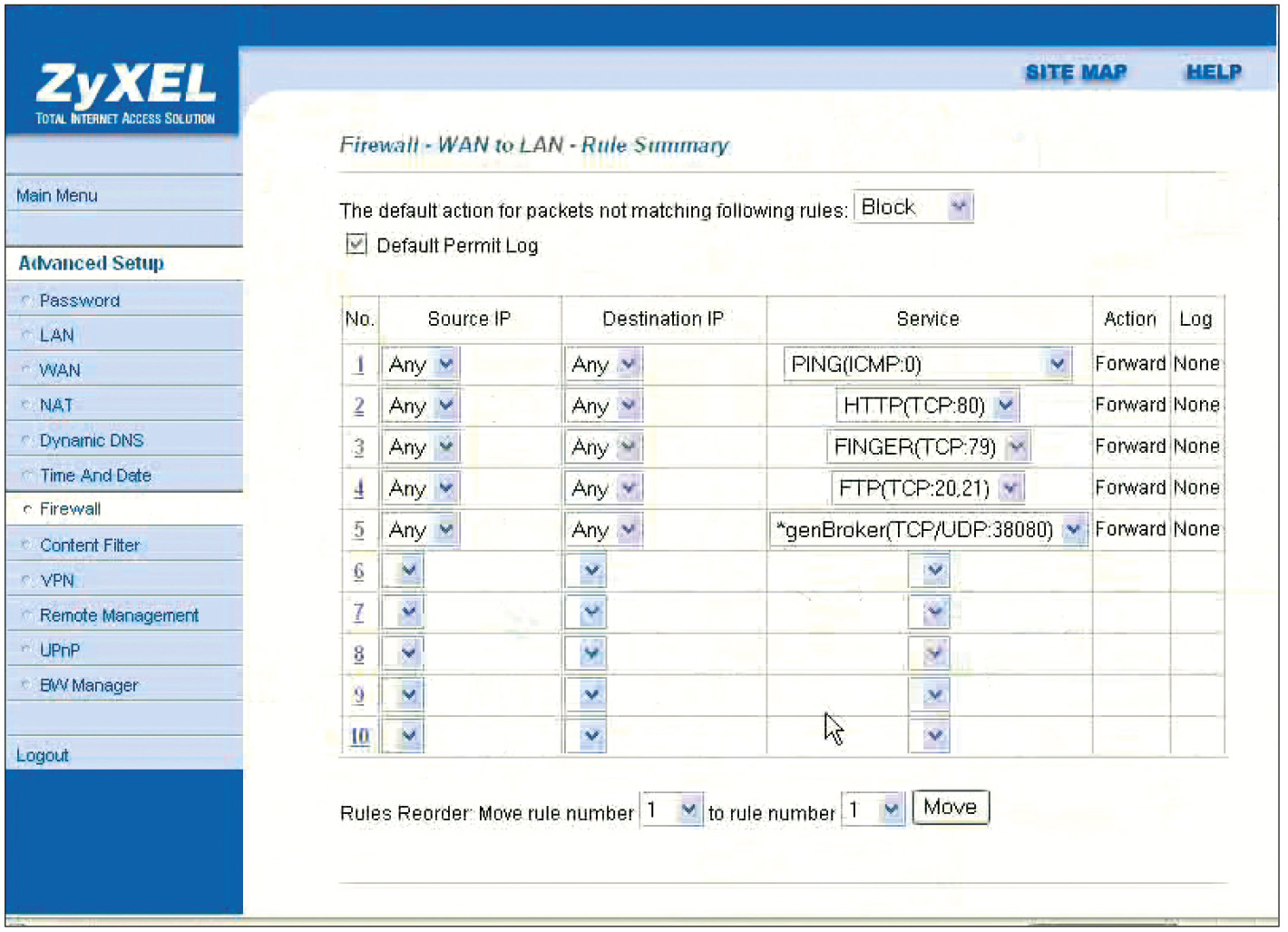This screenshot has width=1288, height=932.
Task: Open the NAT configuration page
Action: pos(56,405)
